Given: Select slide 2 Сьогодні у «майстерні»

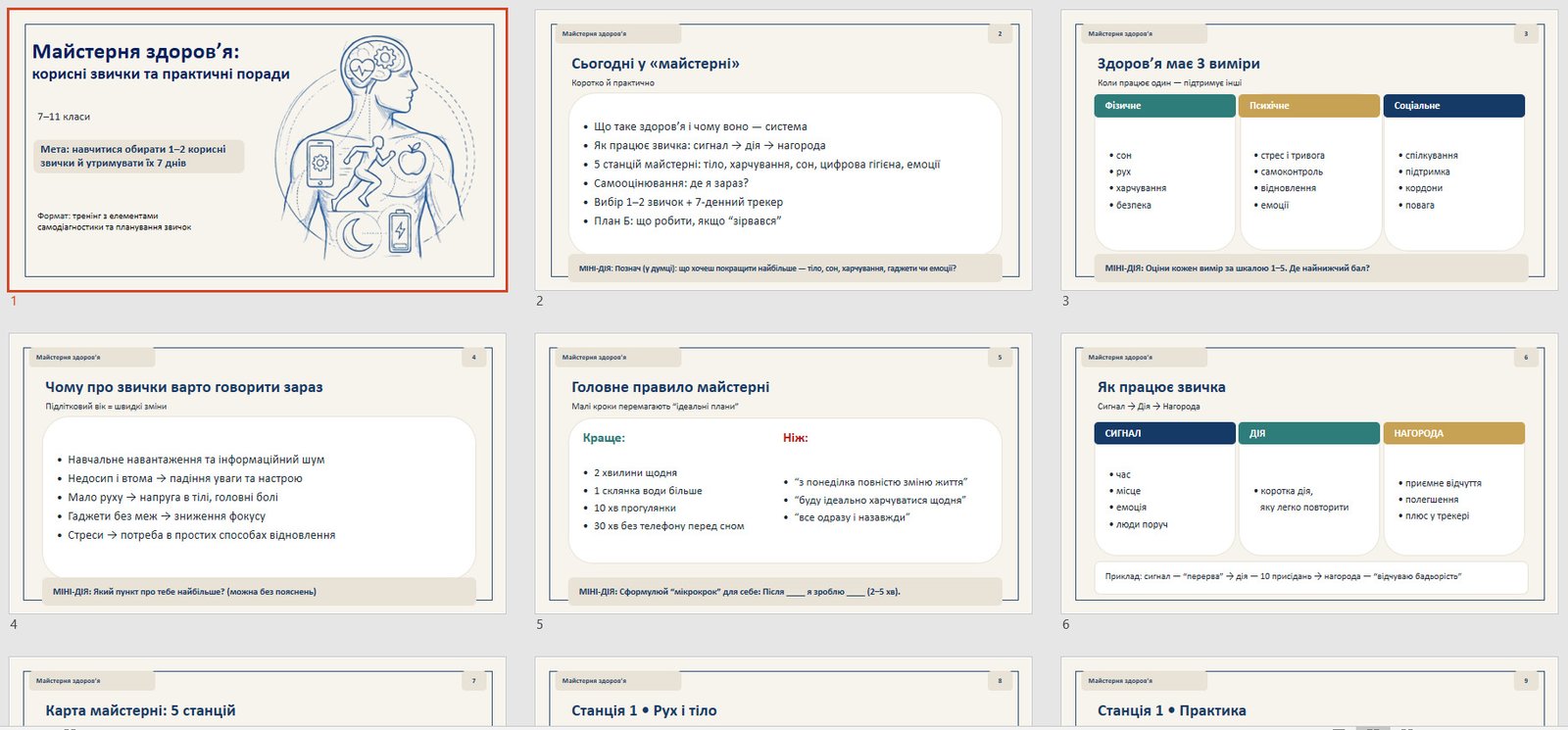Looking at the screenshot, I should pyautogui.click(x=783, y=150).
